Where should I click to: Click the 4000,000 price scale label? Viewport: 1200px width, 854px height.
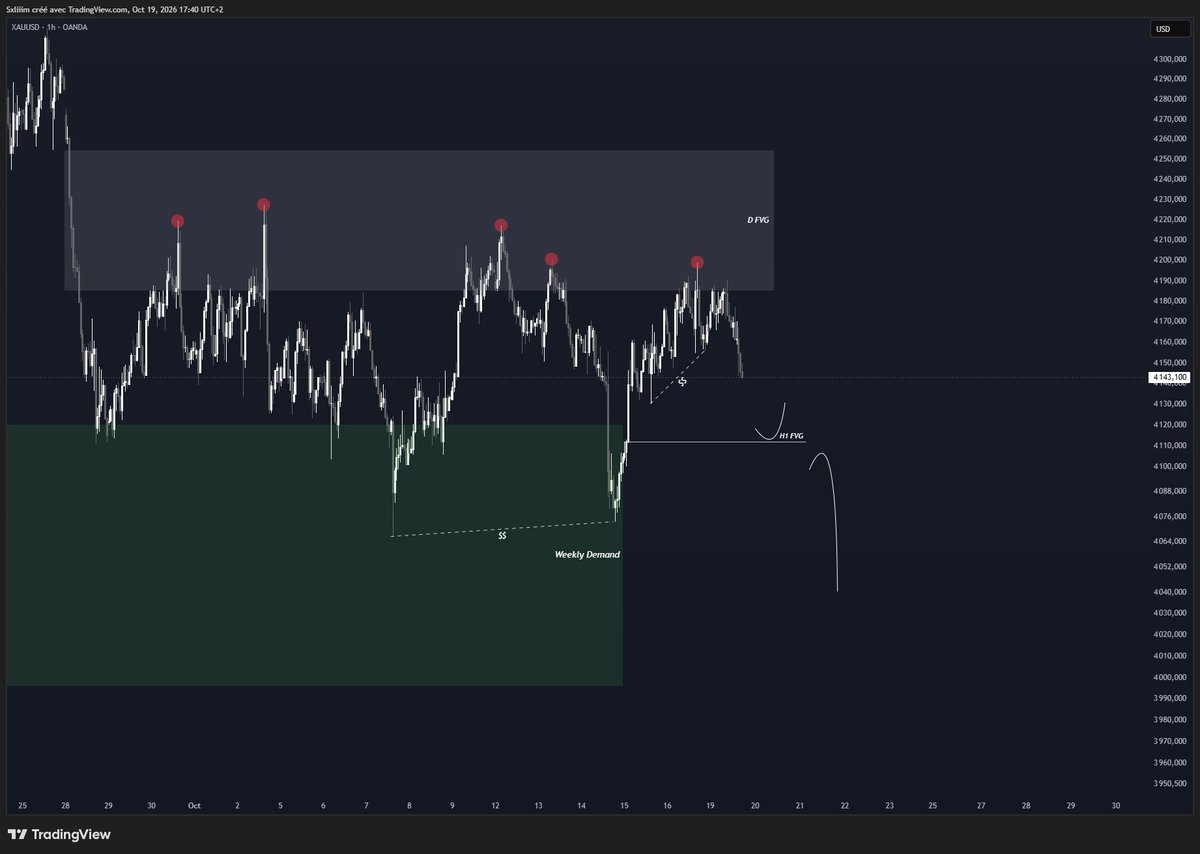(1170, 677)
